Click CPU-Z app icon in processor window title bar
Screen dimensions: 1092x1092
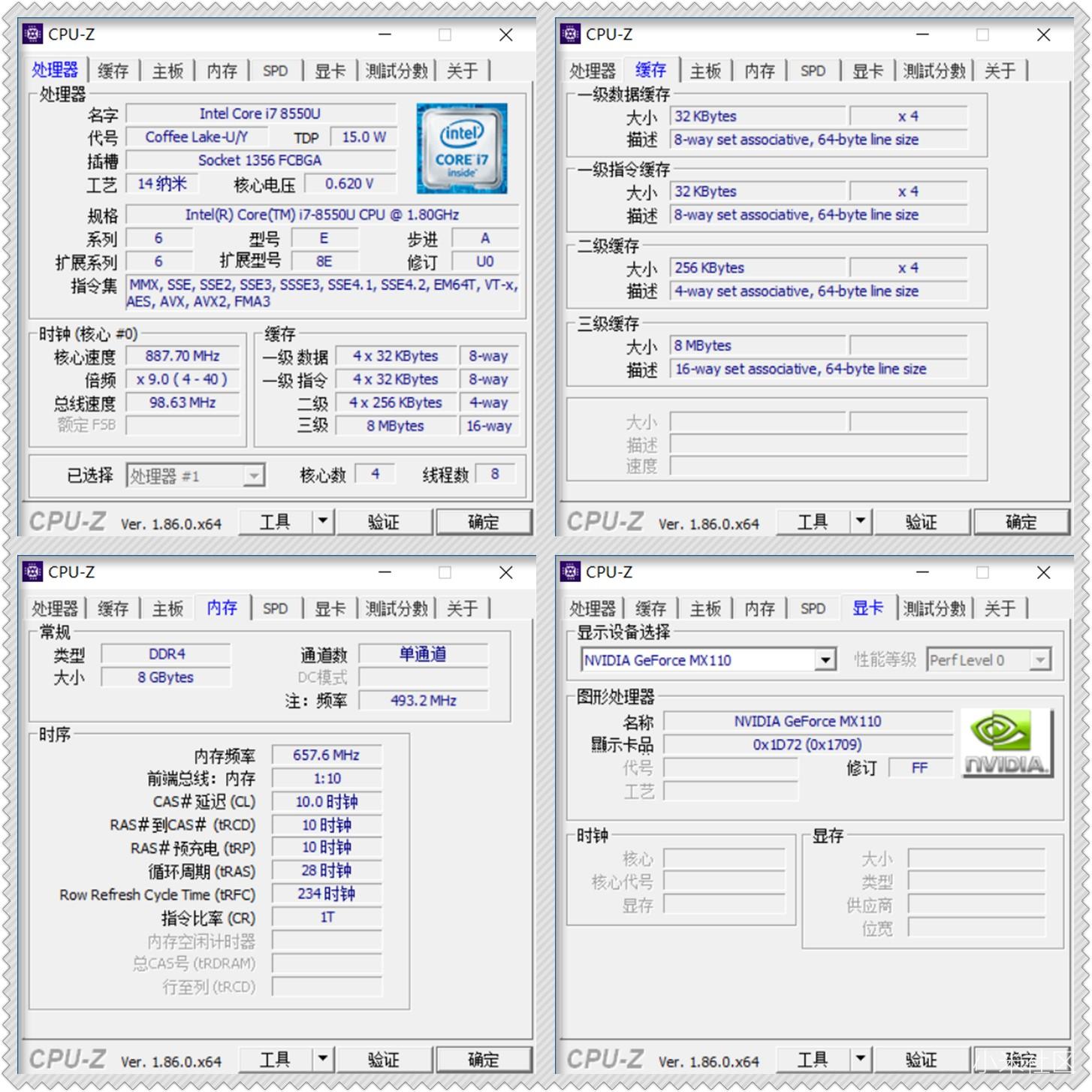[33, 34]
